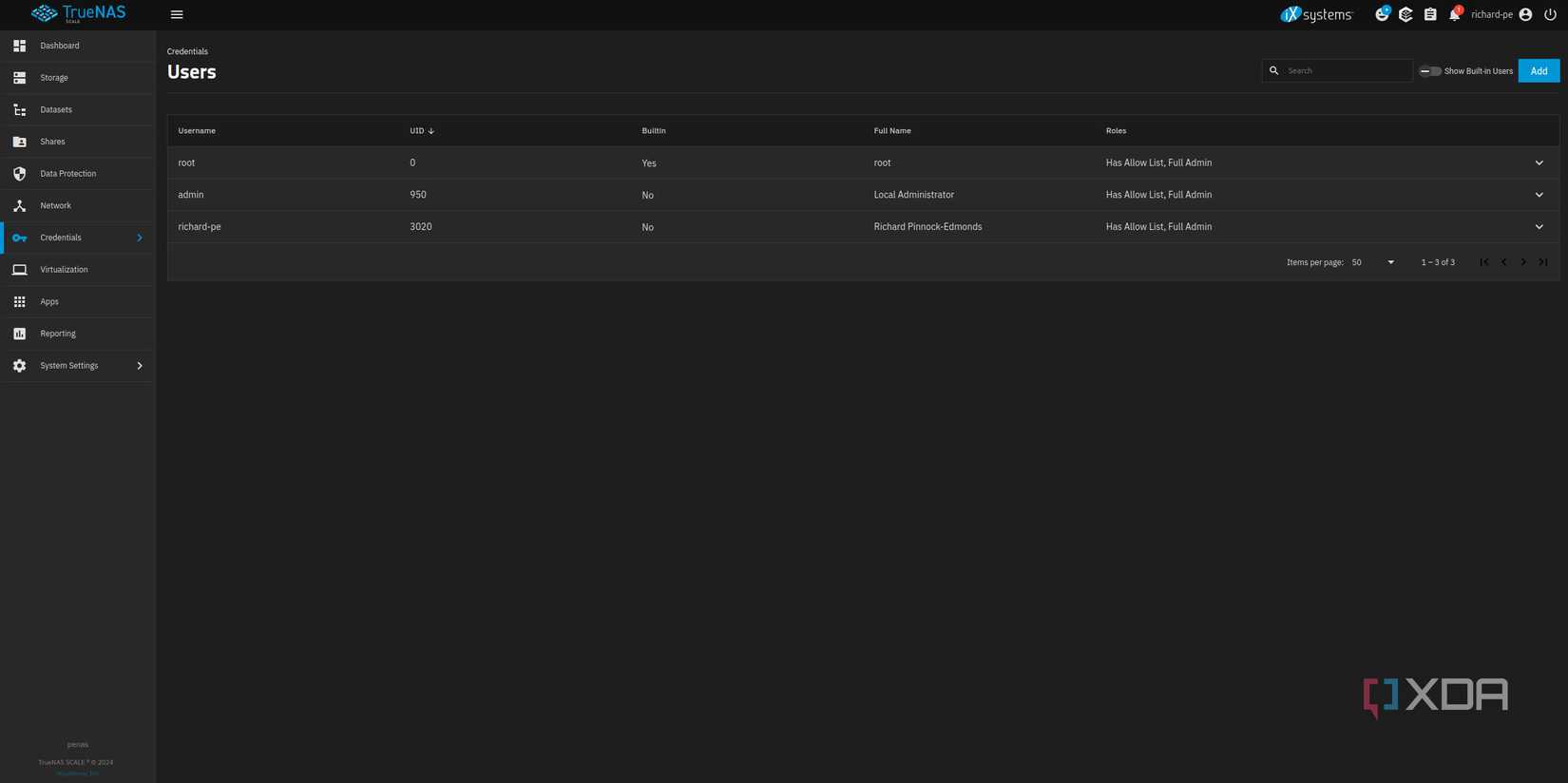Click the power icon in top bar

1550,14
